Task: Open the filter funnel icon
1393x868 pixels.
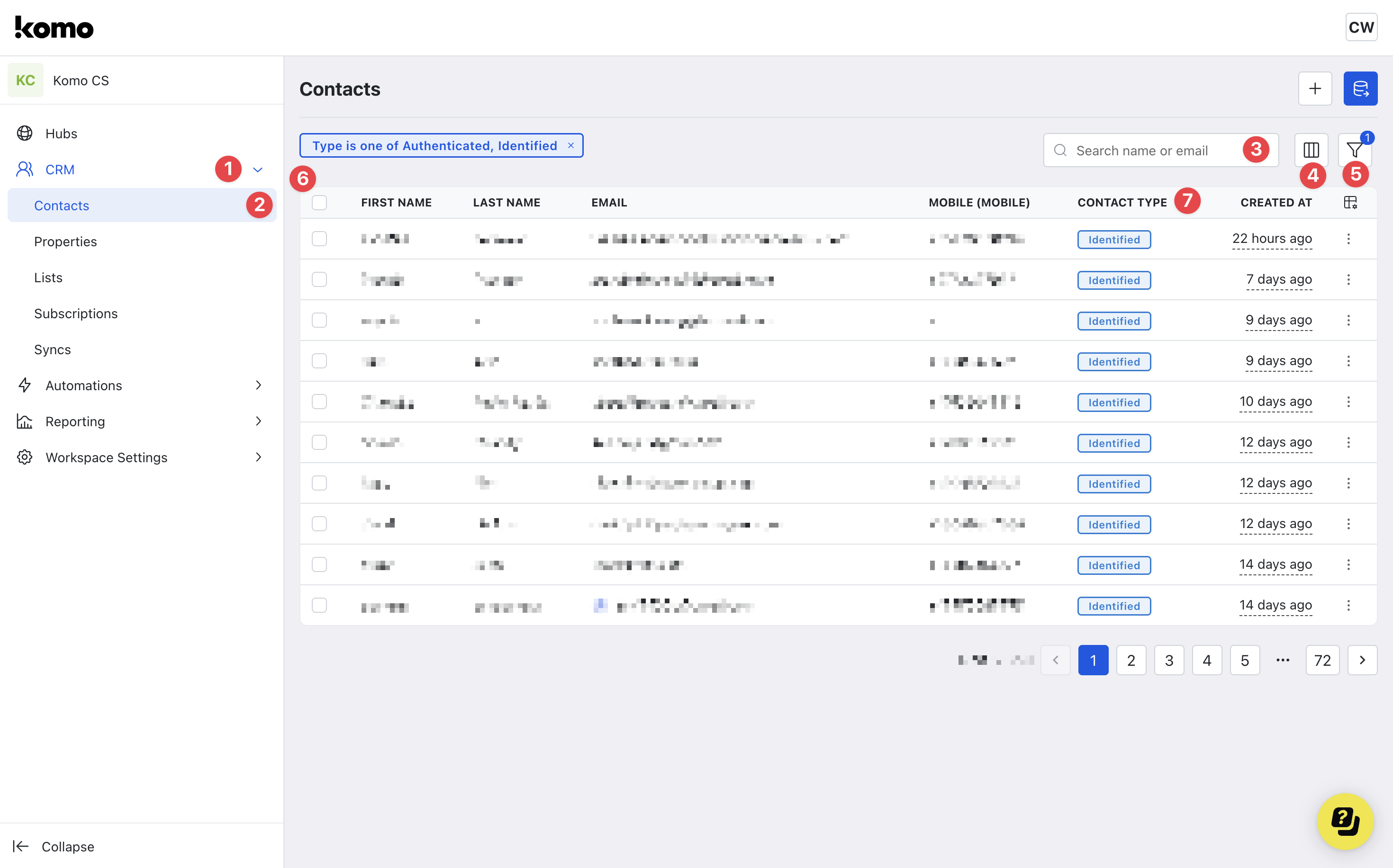Action: (1354, 151)
